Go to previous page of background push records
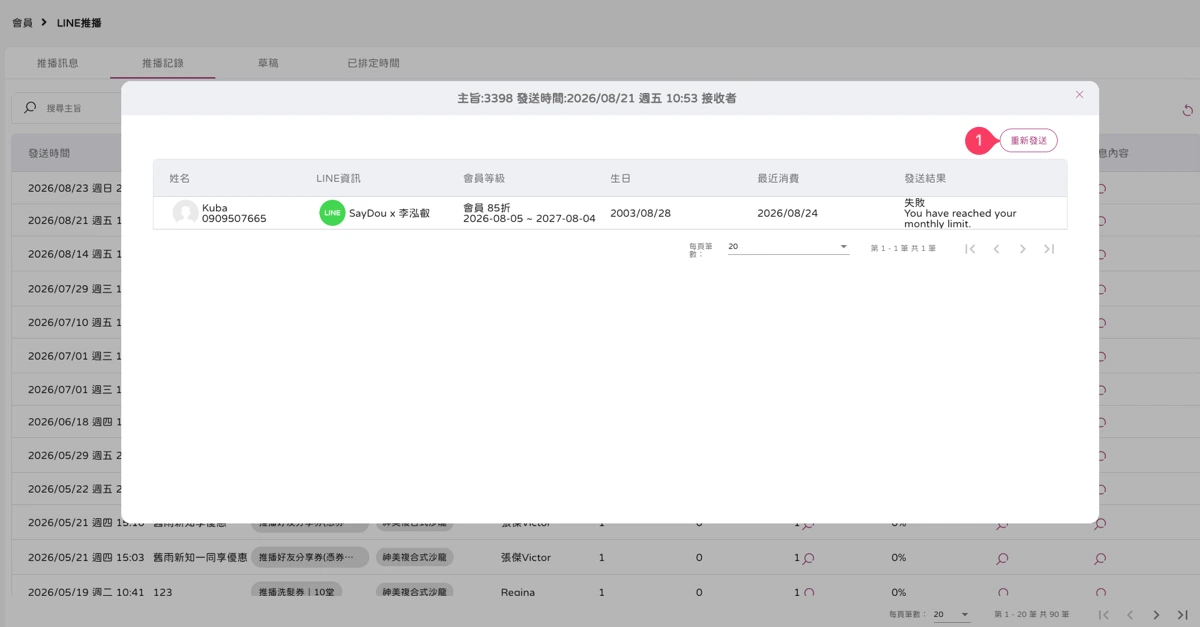 [1130, 615]
